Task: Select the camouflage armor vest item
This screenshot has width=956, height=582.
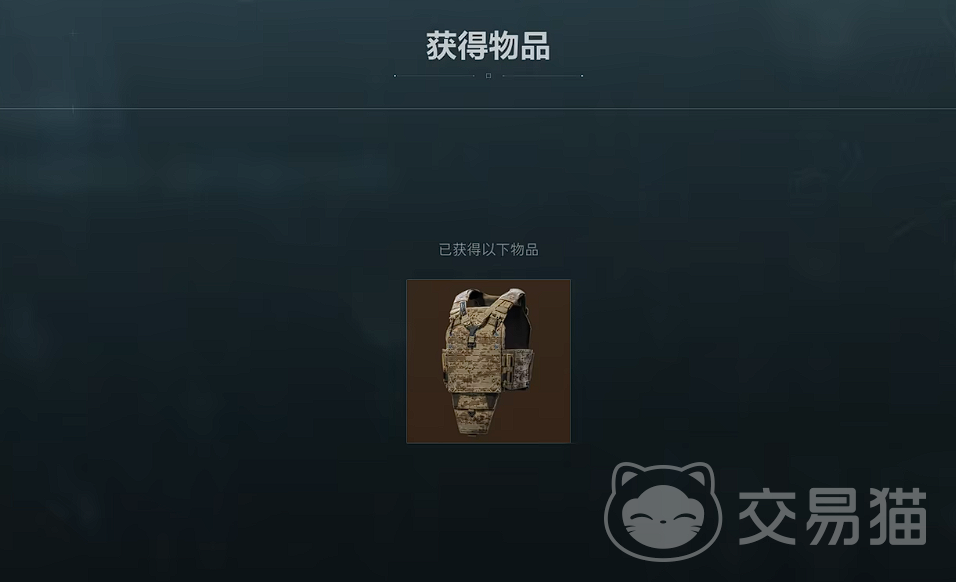Action: (x=488, y=361)
